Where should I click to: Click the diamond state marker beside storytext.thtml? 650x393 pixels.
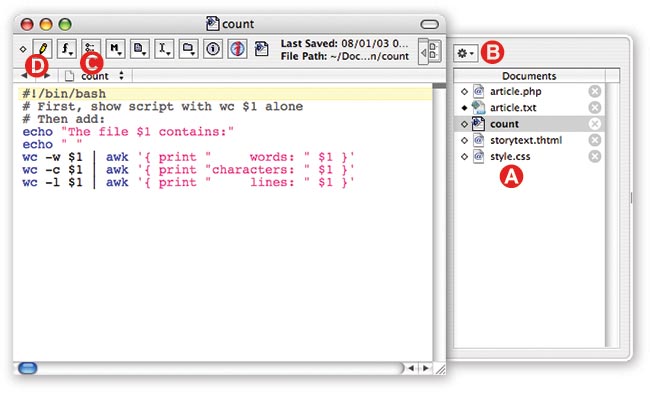tap(464, 140)
